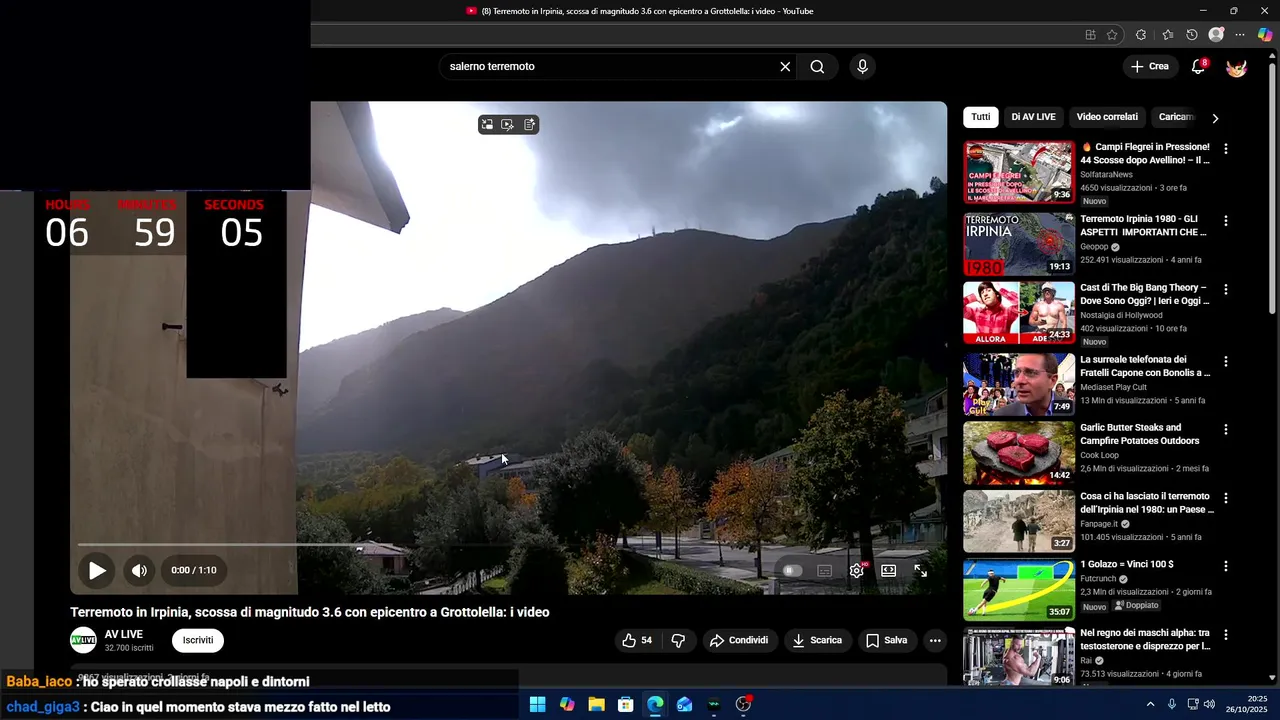Click the overlay notes icon atop video

tap(530, 125)
